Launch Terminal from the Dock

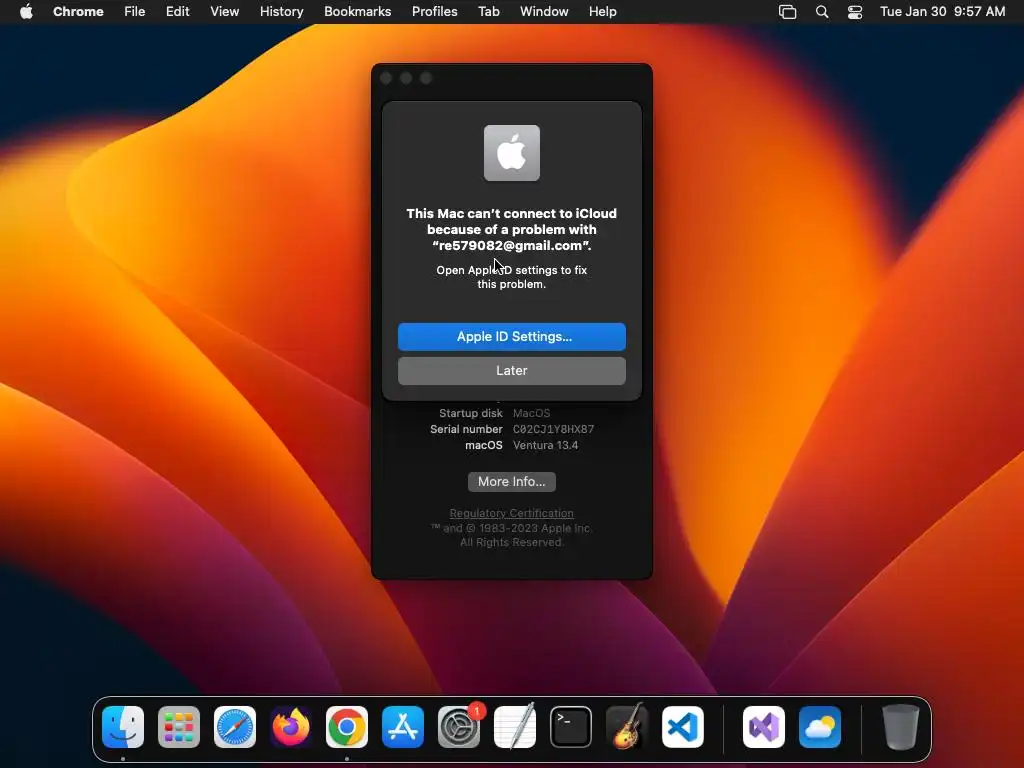click(571, 727)
